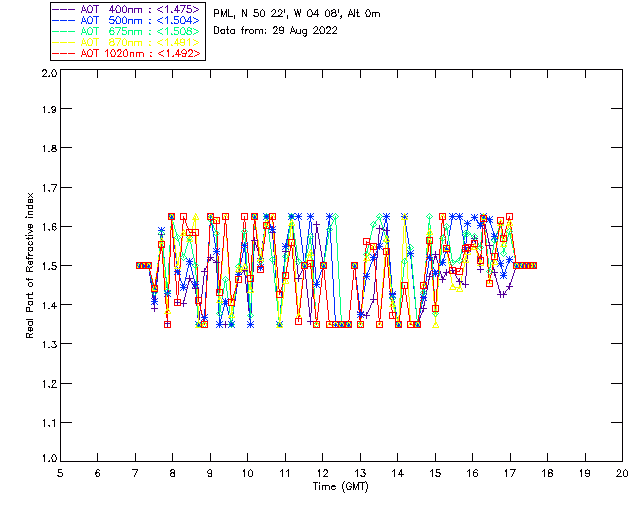Click the Time (GMT) axis title
This screenshot has height=512, width=640.
(x=341, y=487)
